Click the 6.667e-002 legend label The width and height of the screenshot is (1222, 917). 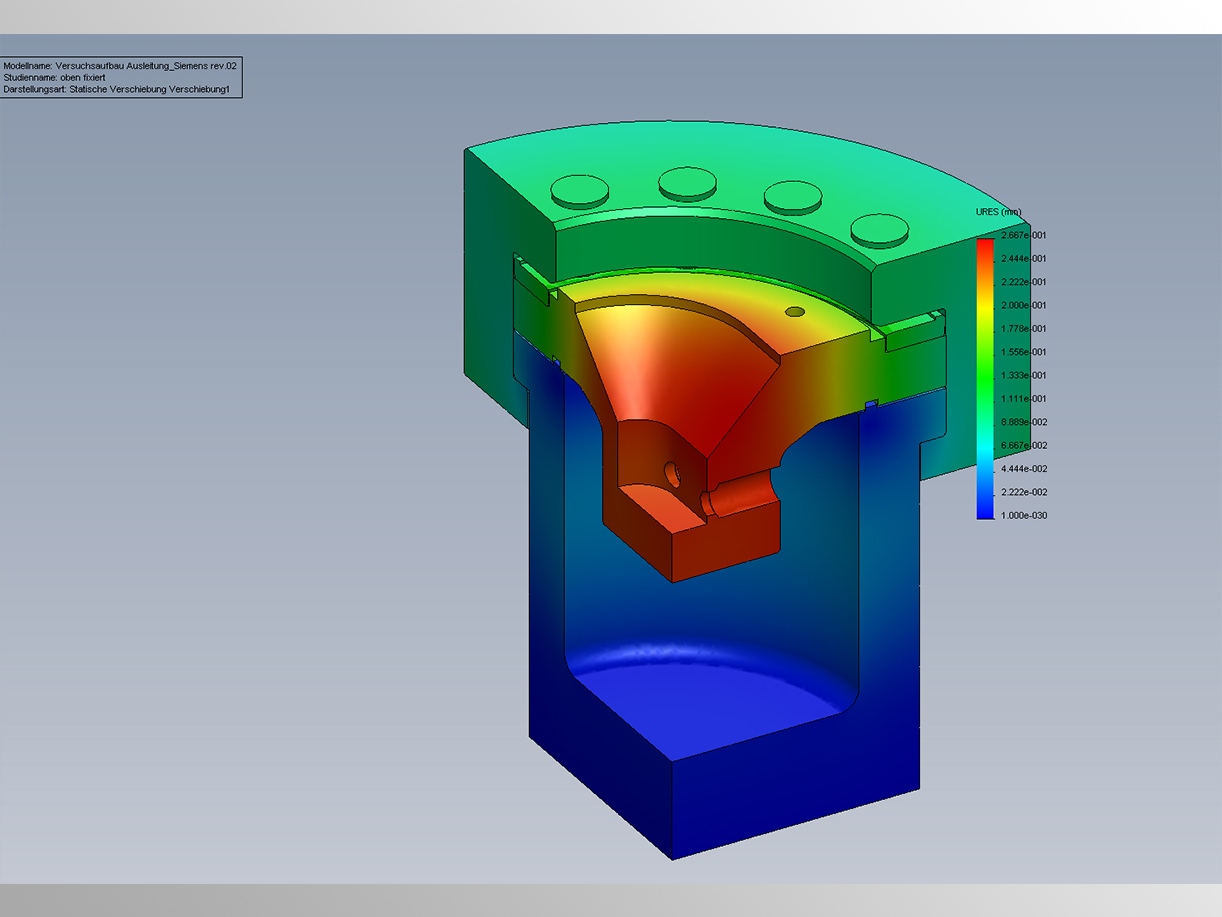(1024, 445)
